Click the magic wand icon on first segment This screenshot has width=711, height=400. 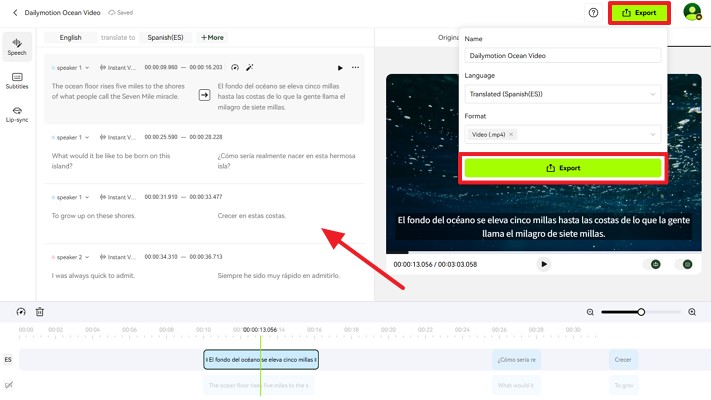click(250, 68)
